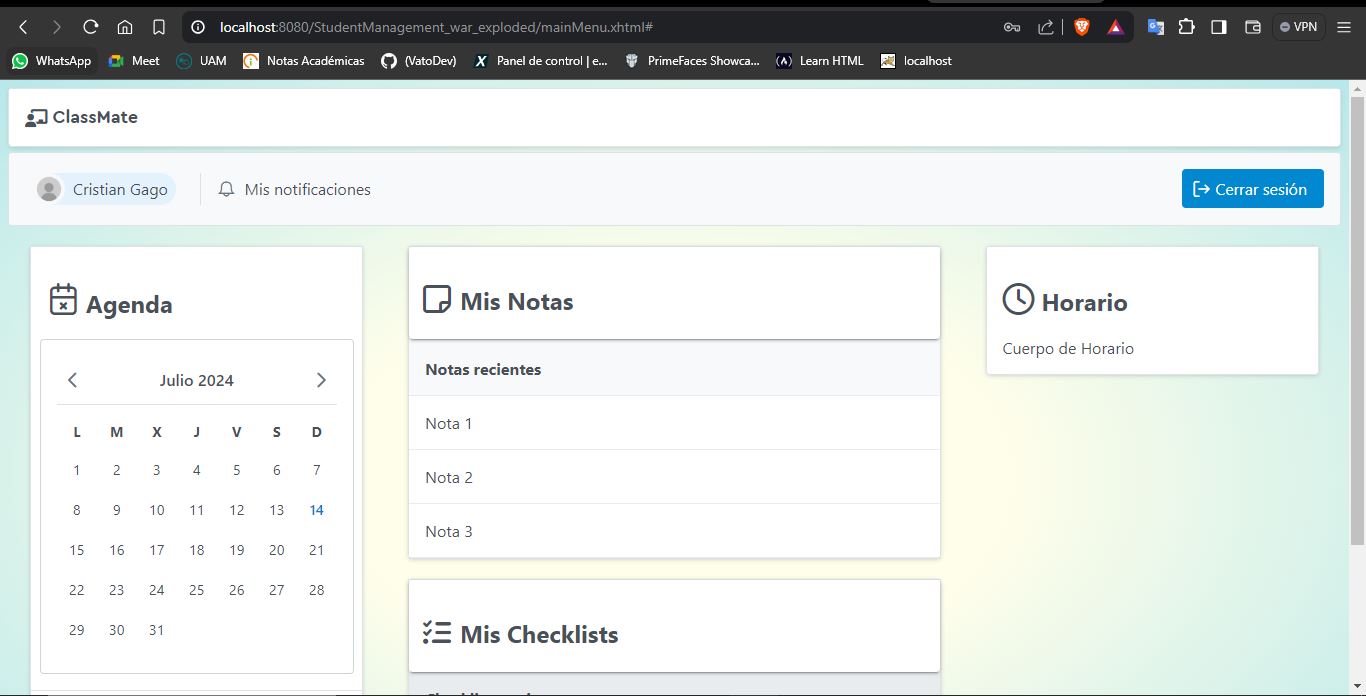The height and width of the screenshot is (696, 1366).
Task: Open Mis notificaciones link
Action: tap(307, 189)
